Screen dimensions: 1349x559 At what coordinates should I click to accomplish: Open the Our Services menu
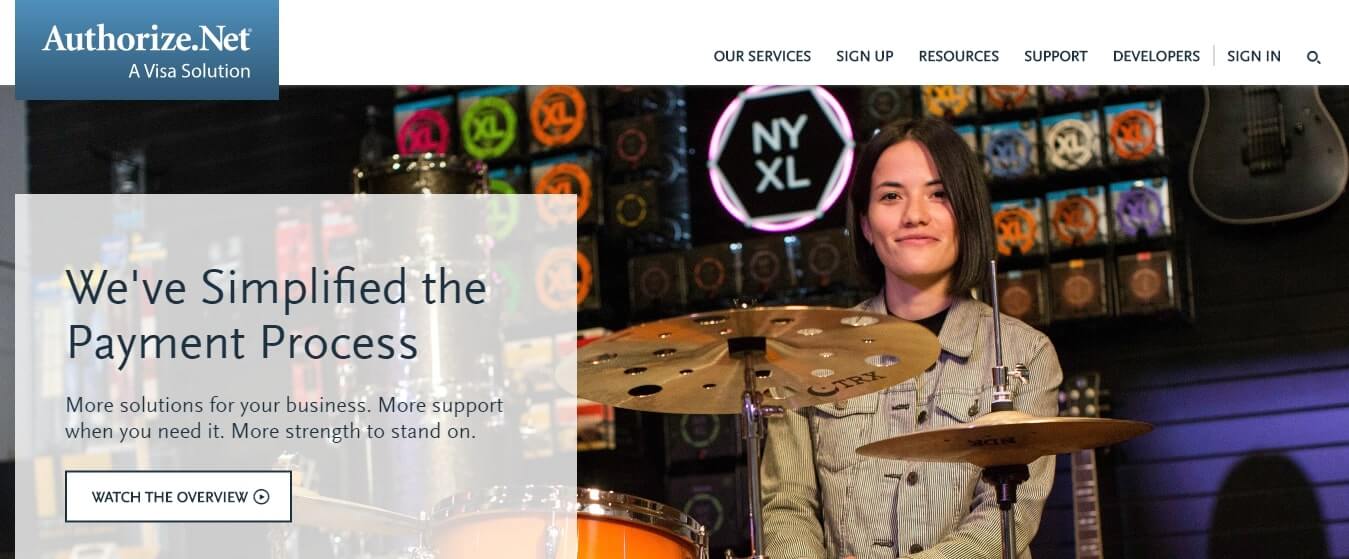(762, 56)
